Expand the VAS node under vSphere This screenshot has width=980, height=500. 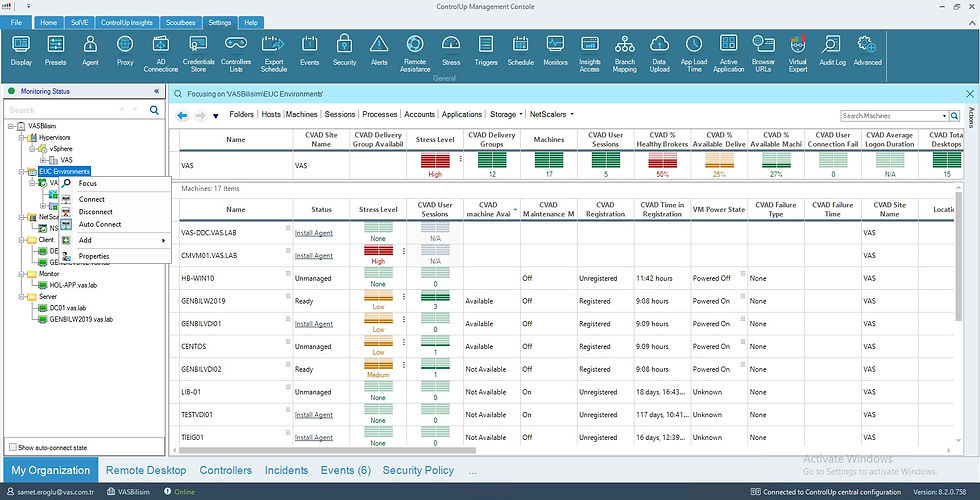(x=43, y=160)
